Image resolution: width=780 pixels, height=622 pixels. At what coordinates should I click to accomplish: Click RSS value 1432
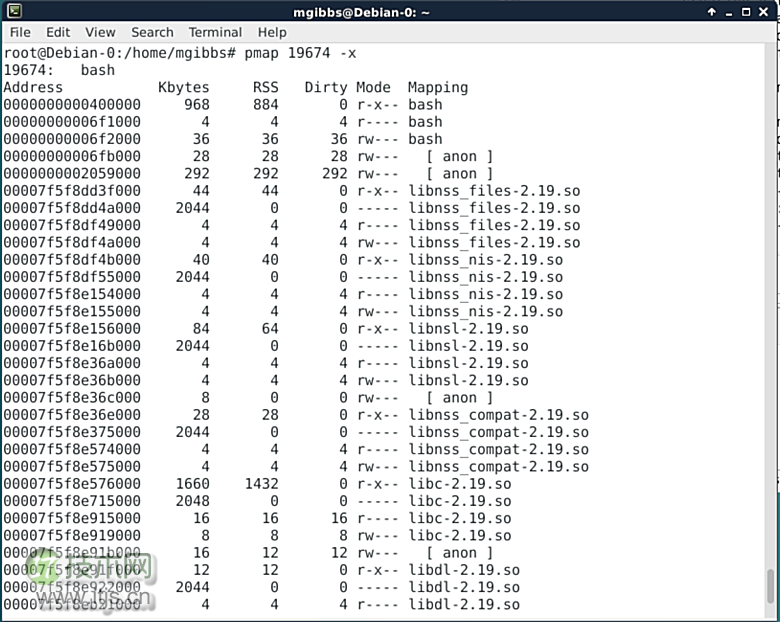coord(262,484)
